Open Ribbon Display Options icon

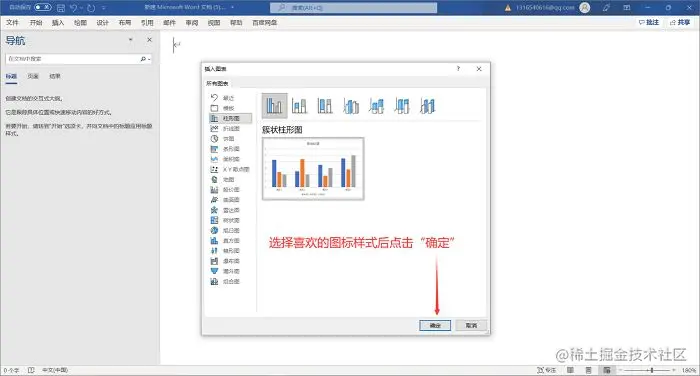pos(627,8)
